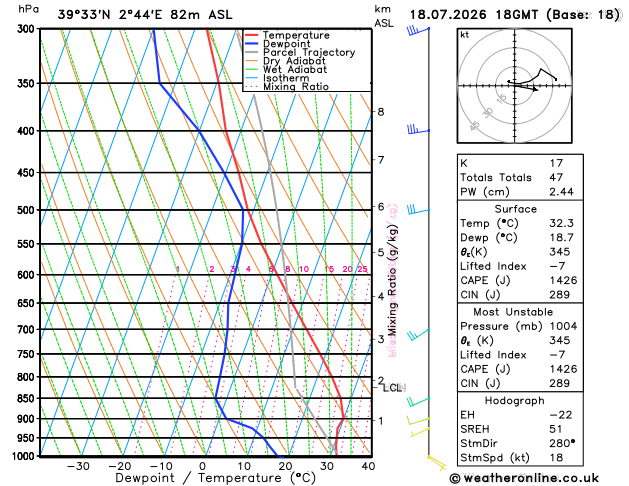
Task: Click the green wind barb at 850 hPa
Action: [x=418, y=401]
